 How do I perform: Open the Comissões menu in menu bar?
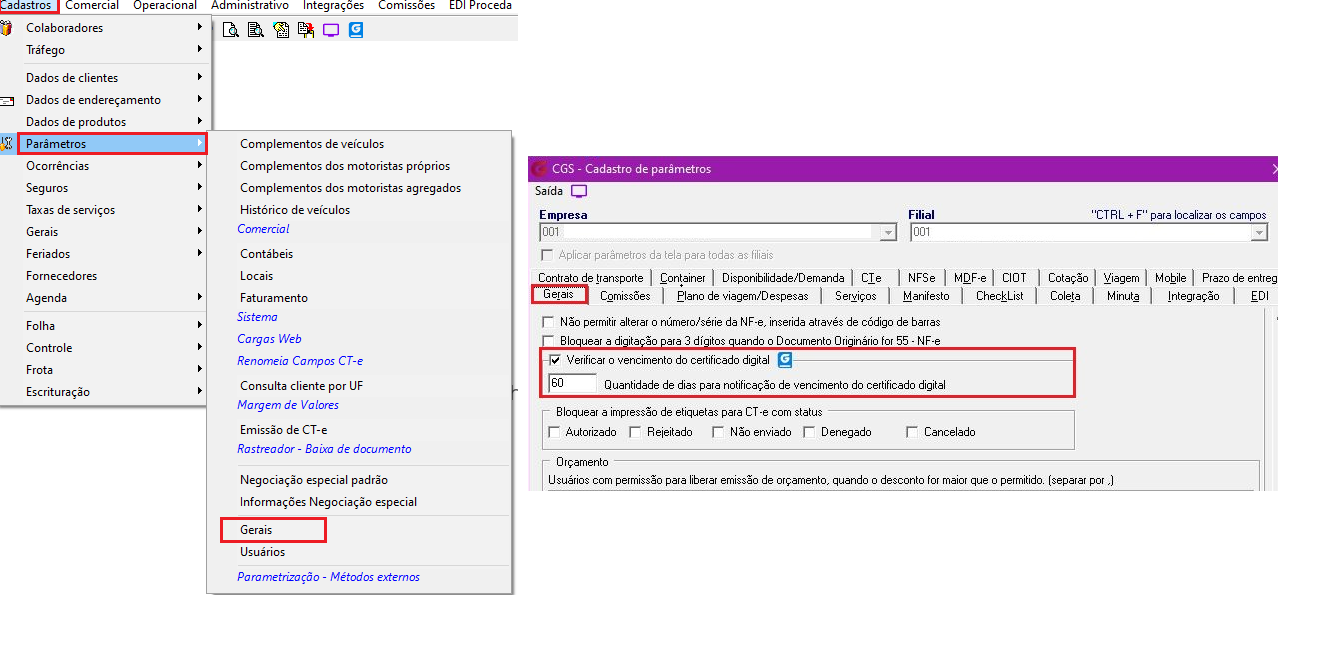[x=406, y=5]
